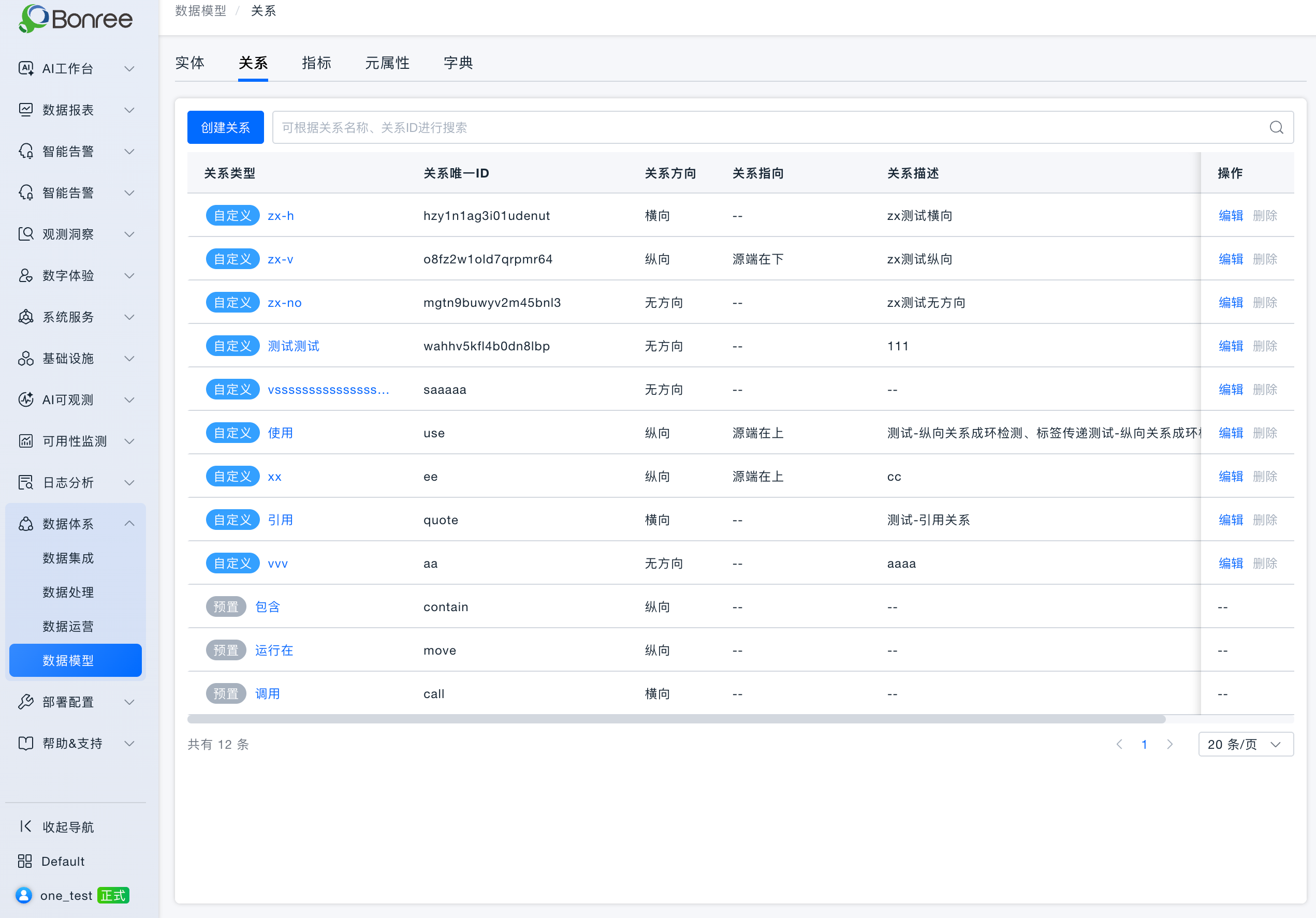This screenshot has width=1316, height=918.
Task: Click the 系统服务 sidebar icon
Action: pyautogui.click(x=26, y=317)
